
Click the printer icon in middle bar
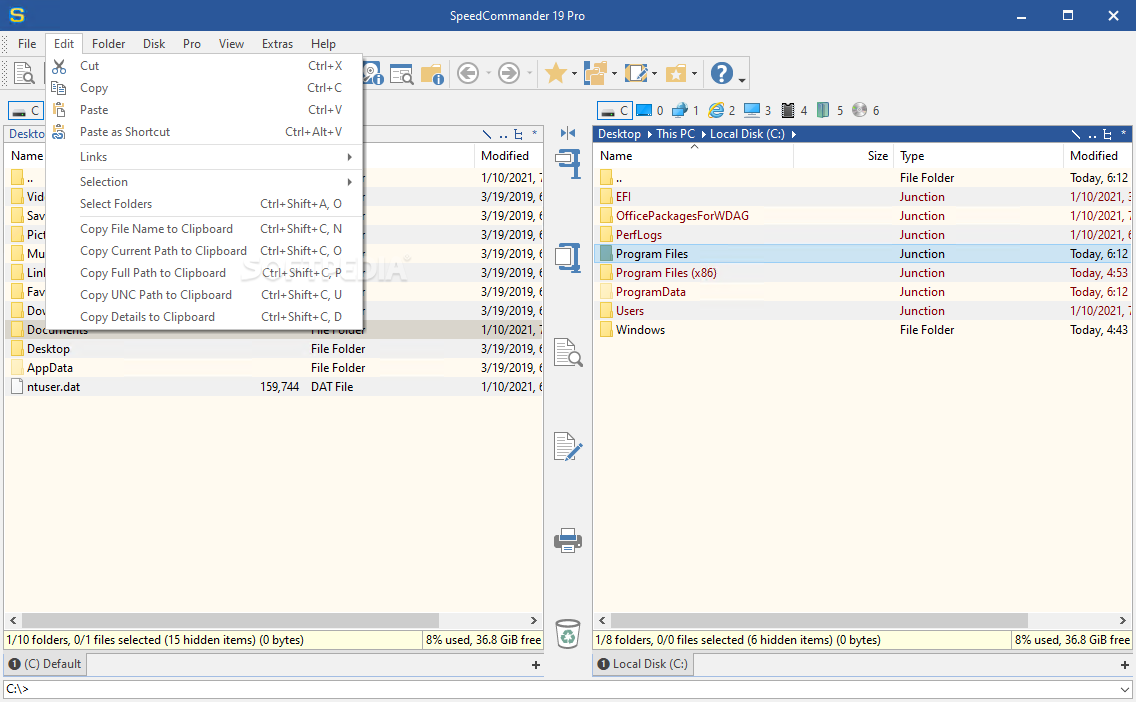pyautogui.click(x=568, y=540)
